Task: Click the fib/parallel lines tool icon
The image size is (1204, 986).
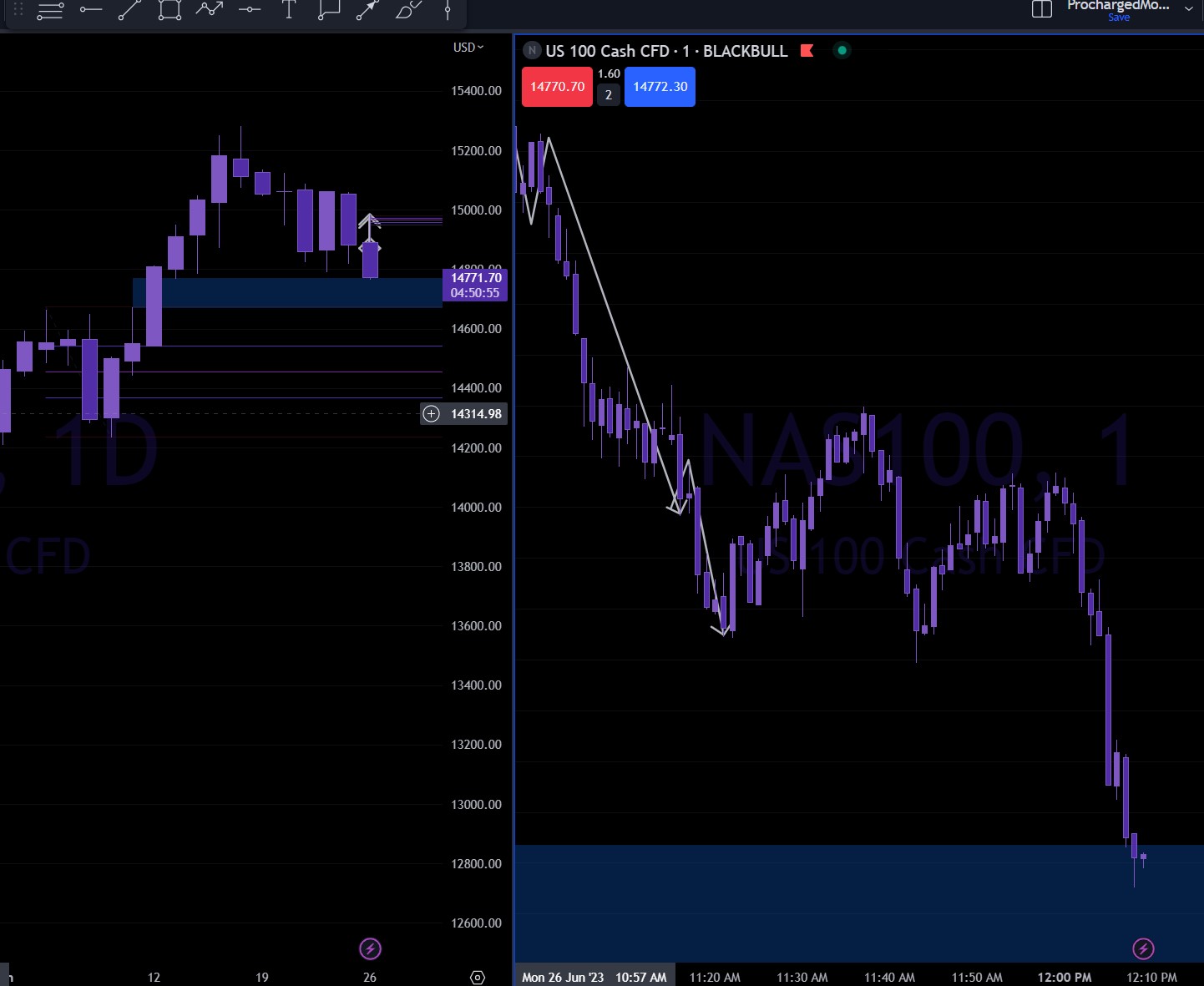Action: point(50,11)
